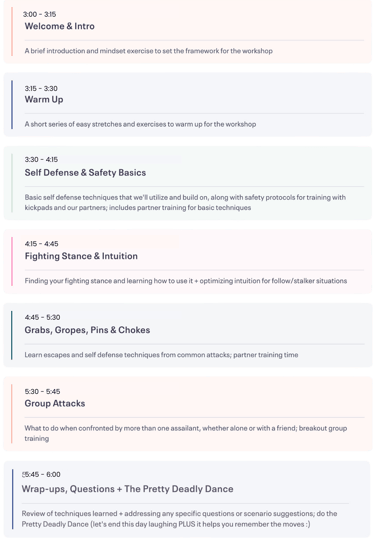Select Fighting Stance & Intuition title
Screen dimensions: 375x540
coord(81,256)
